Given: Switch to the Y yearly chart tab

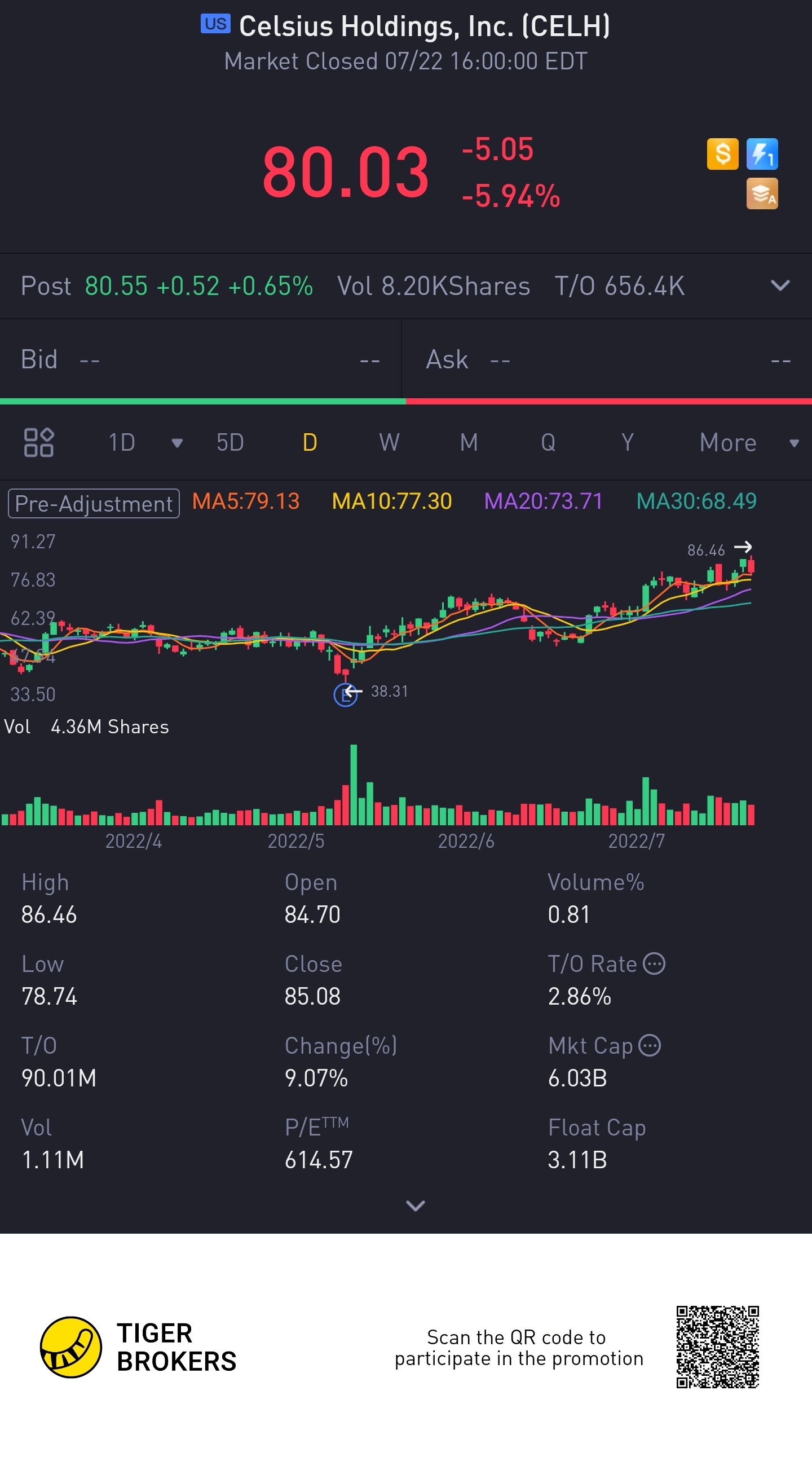Looking at the screenshot, I should point(627,443).
